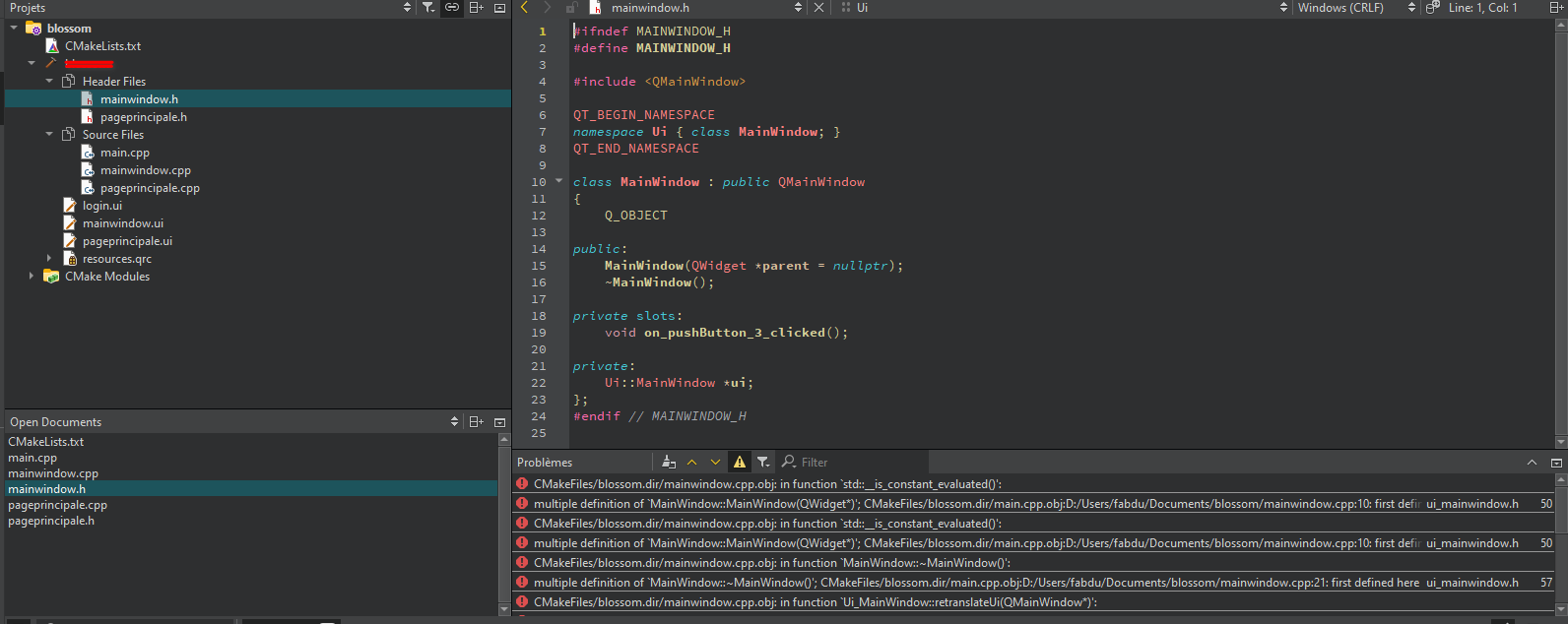Open CMakeLists.txt in the project tree
The height and width of the screenshot is (624, 1568).
102,46
